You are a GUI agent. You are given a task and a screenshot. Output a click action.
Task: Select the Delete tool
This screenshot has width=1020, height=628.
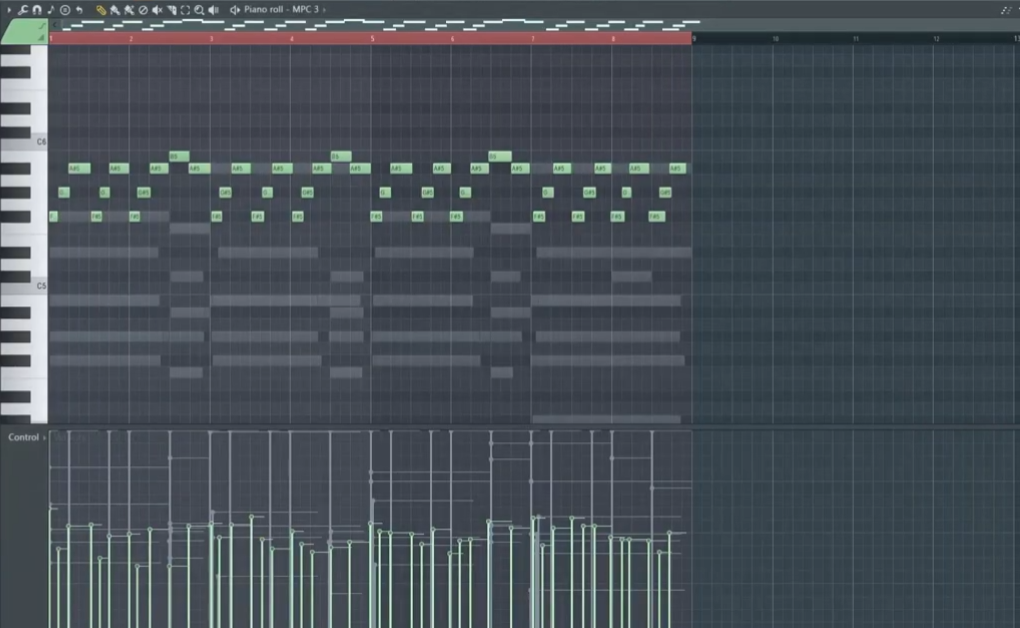[143, 10]
